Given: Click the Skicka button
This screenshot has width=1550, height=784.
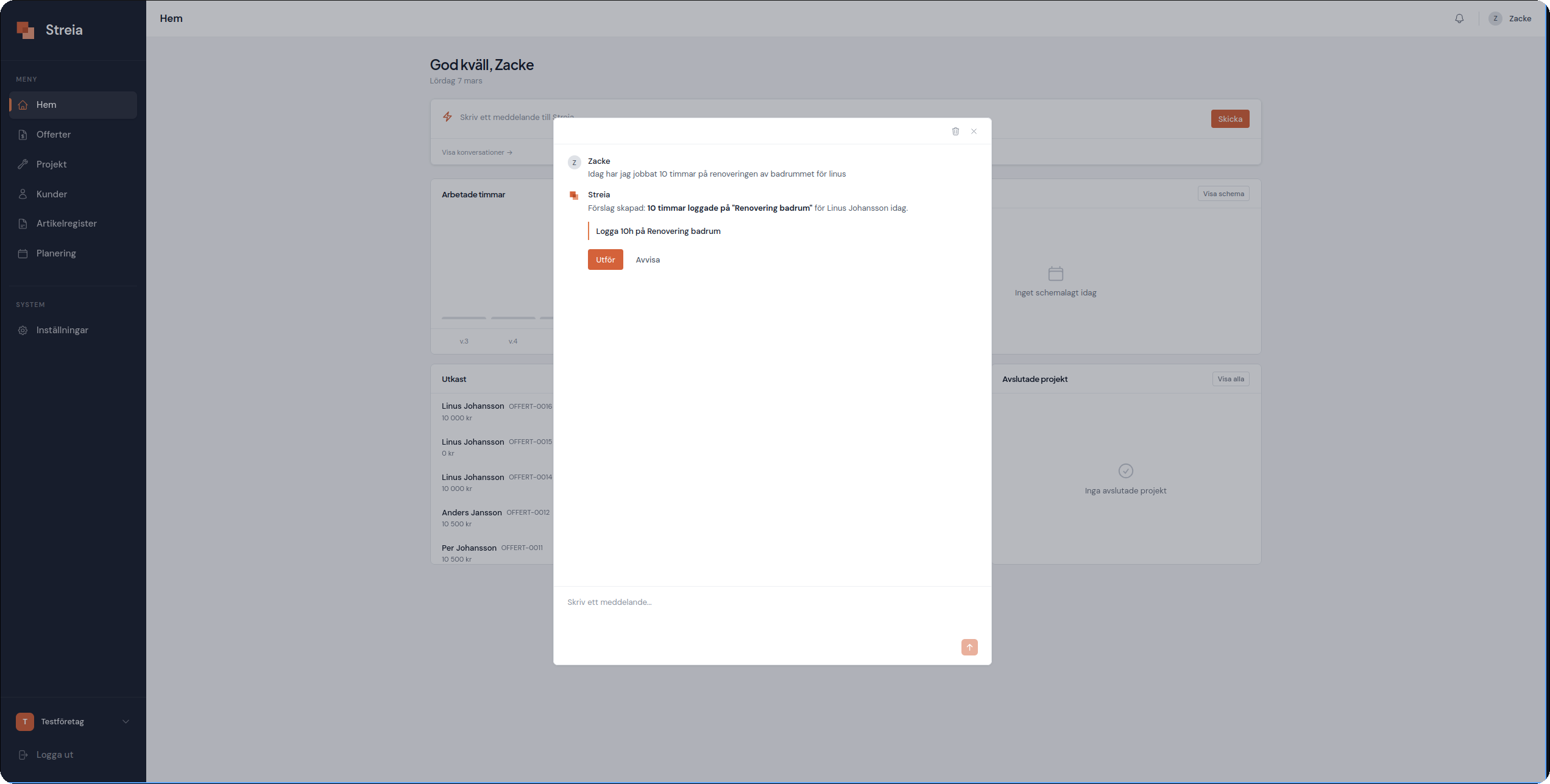Looking at the screenshot, I should (1230, 119).
